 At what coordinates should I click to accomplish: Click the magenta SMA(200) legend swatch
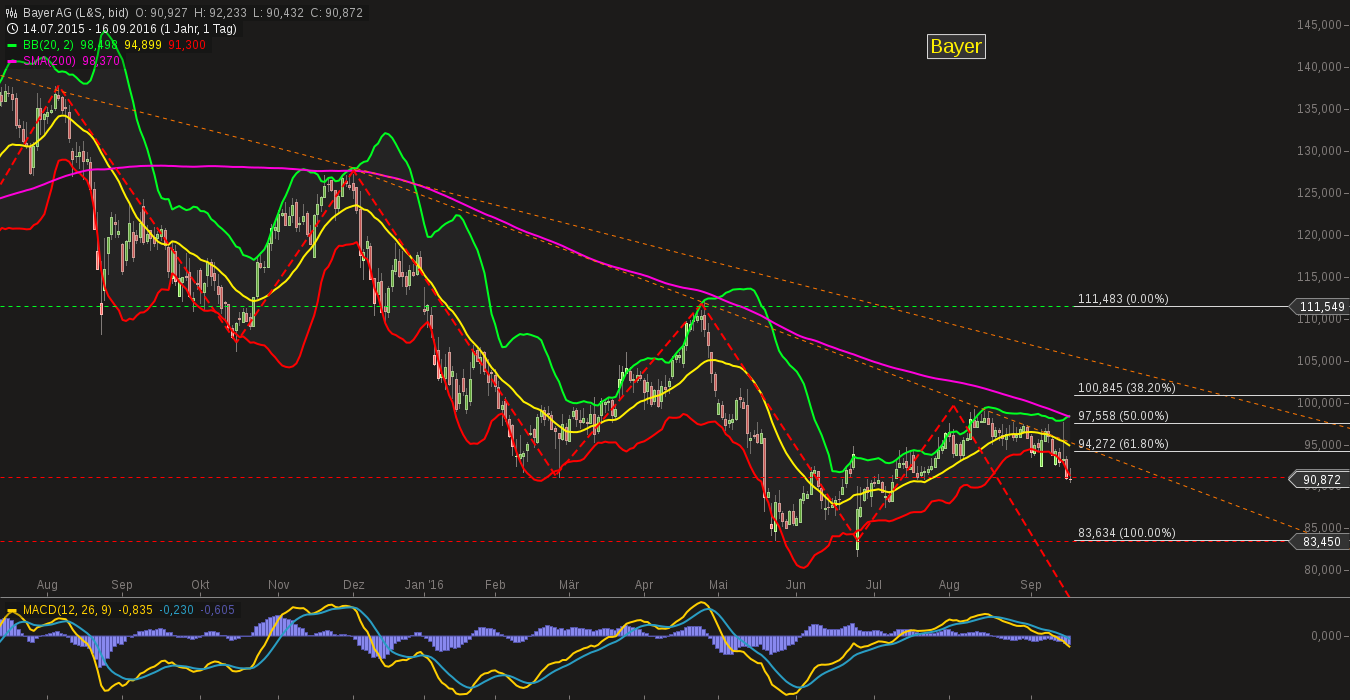(x=12, y=61)
